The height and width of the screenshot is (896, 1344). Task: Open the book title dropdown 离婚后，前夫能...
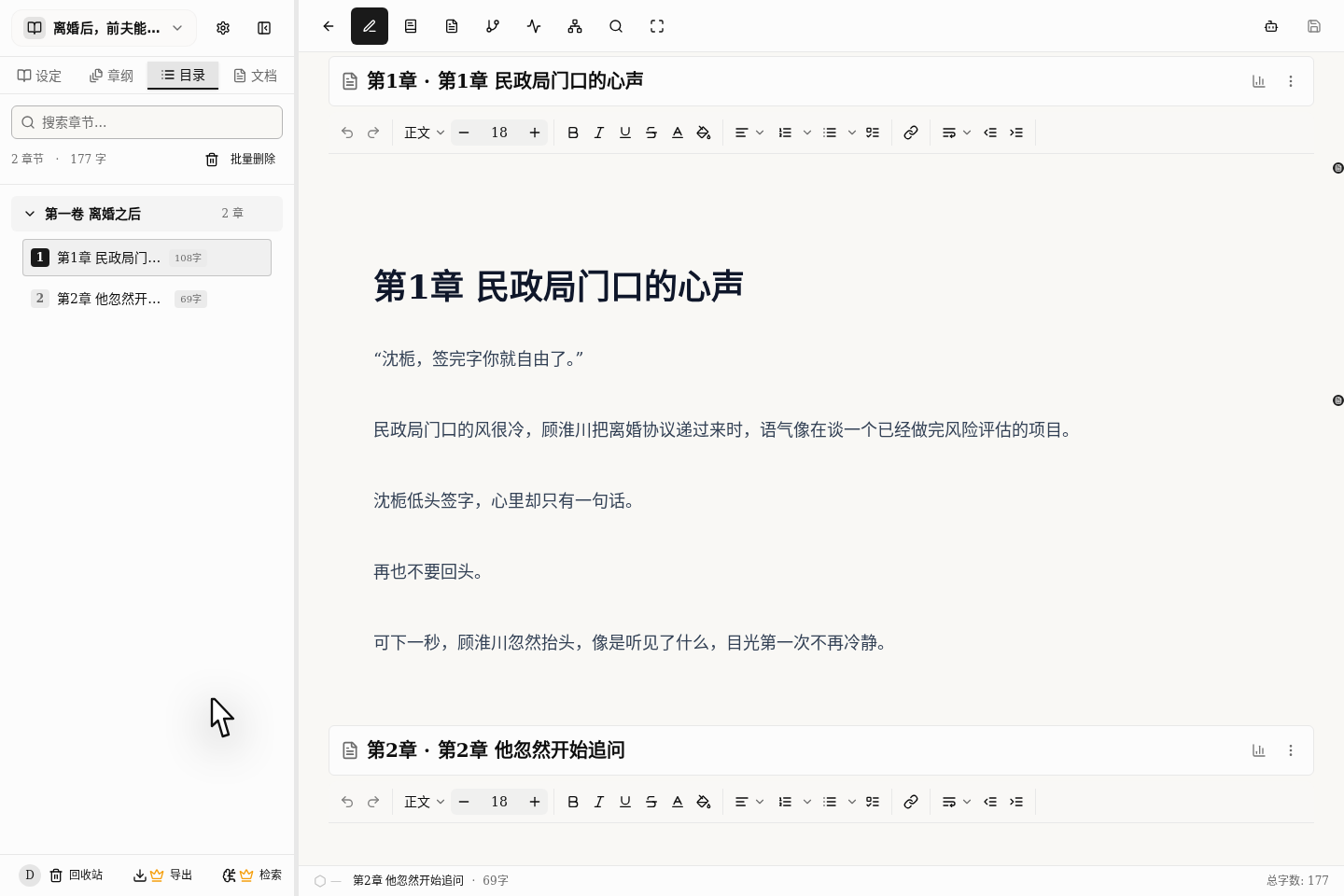click(x=103, y=28)
